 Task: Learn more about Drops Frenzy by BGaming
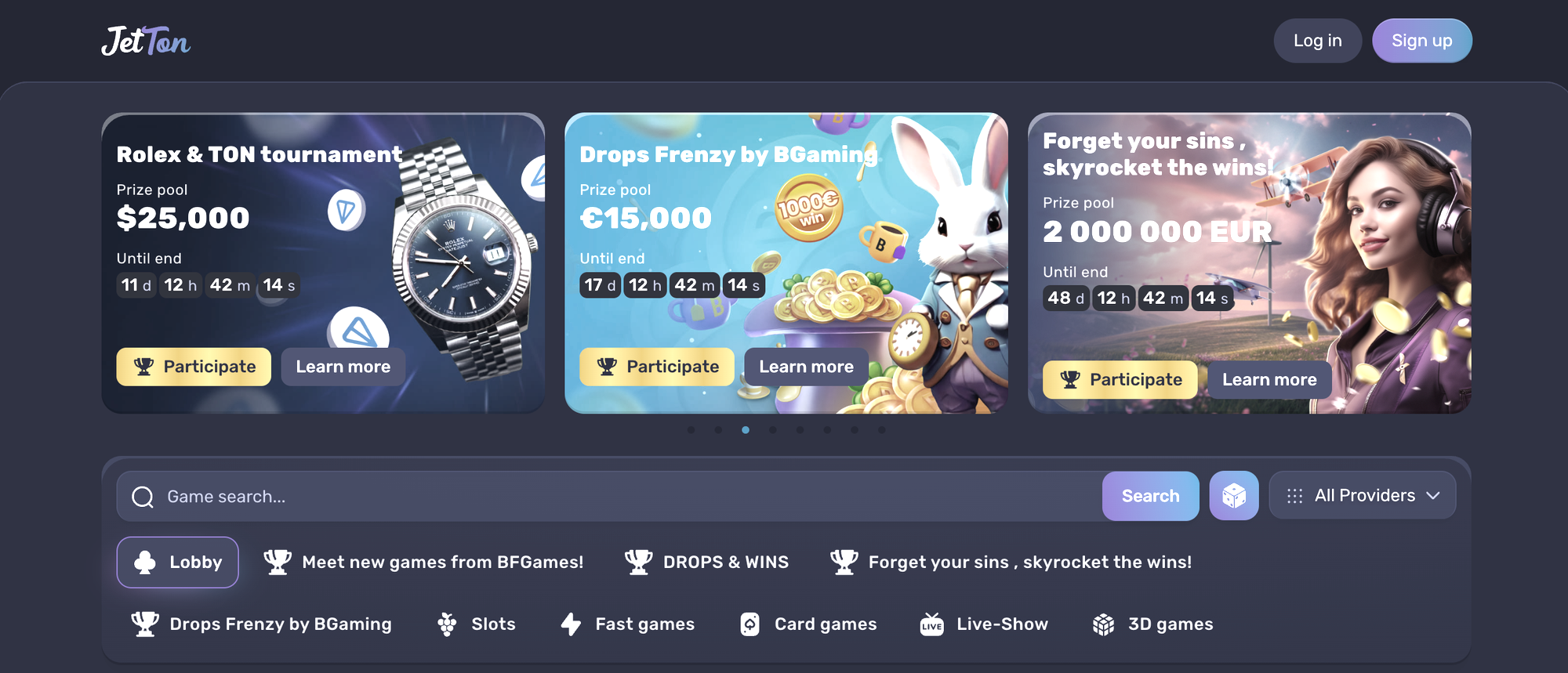tap(806, 367)
